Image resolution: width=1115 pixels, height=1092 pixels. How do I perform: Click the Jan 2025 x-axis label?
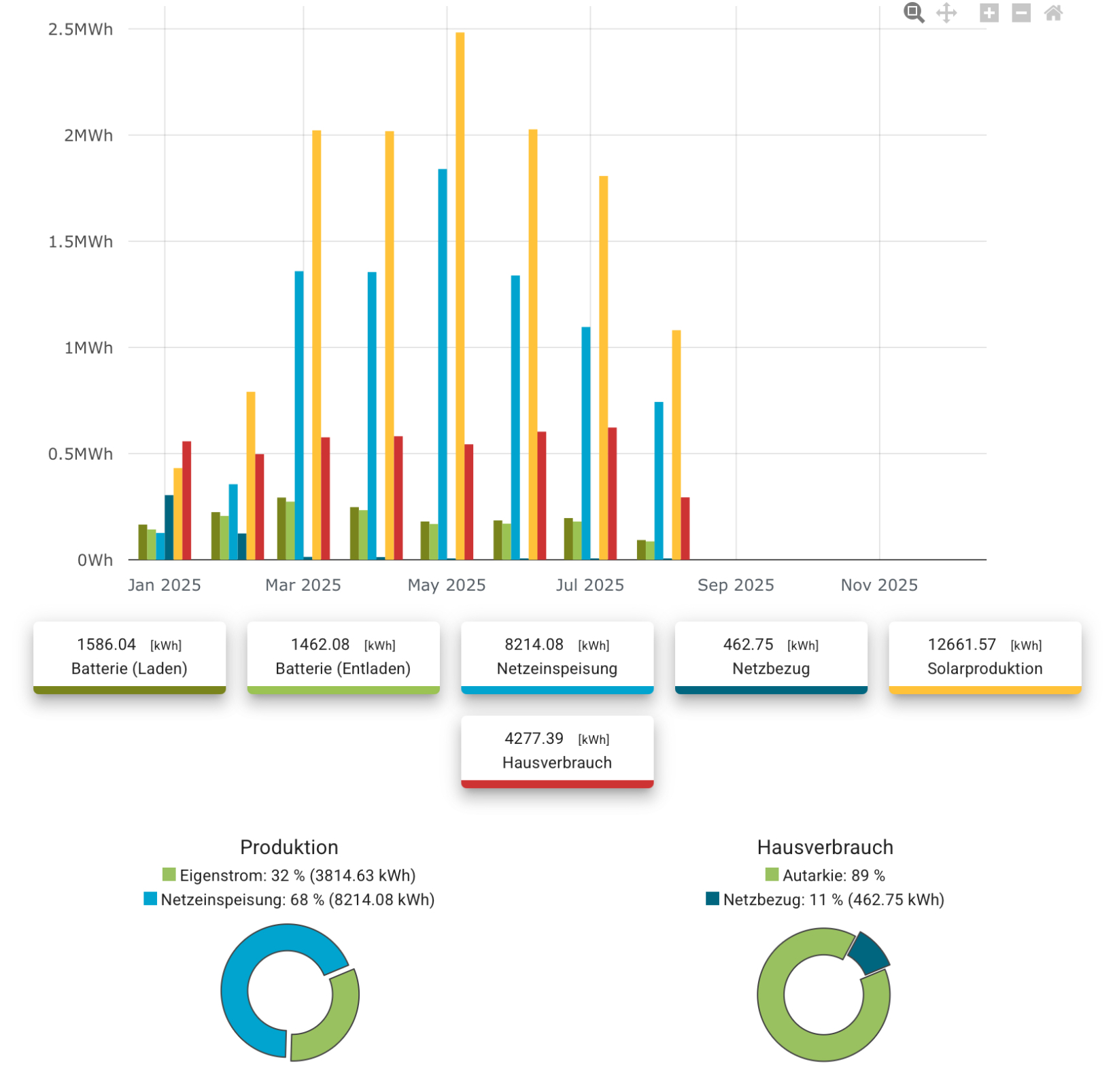pyautogui.click(x=165, y=585)
